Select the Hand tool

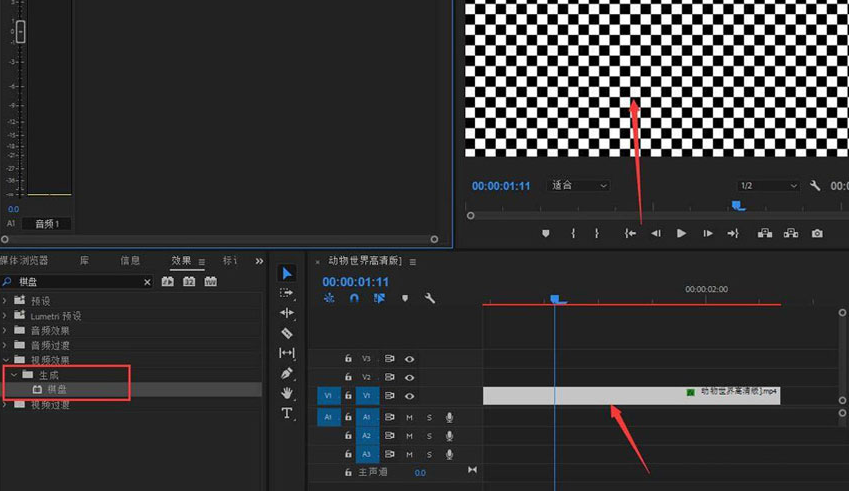pos(287,393)
